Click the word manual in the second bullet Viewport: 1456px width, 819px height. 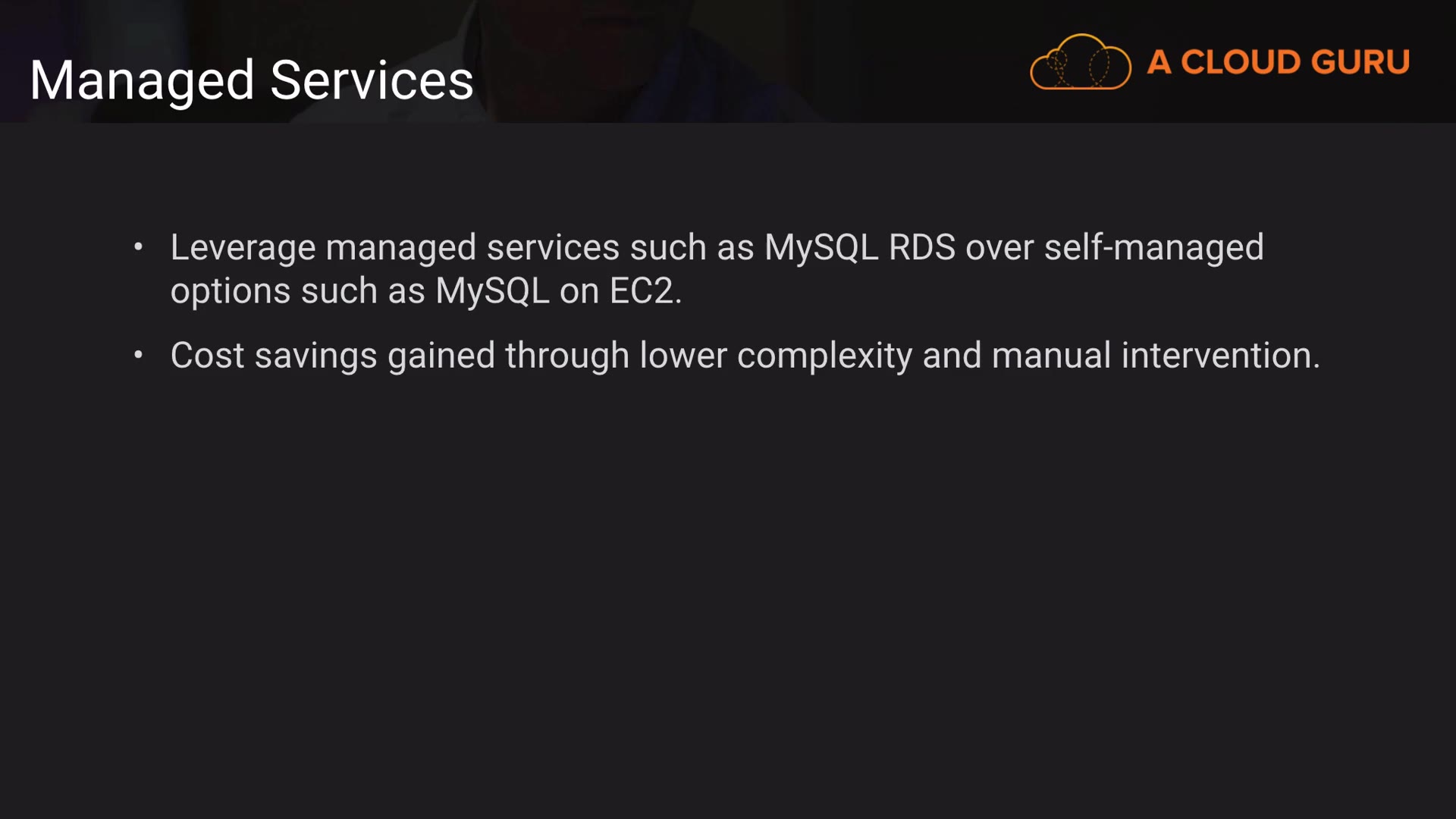point(1051,356)
